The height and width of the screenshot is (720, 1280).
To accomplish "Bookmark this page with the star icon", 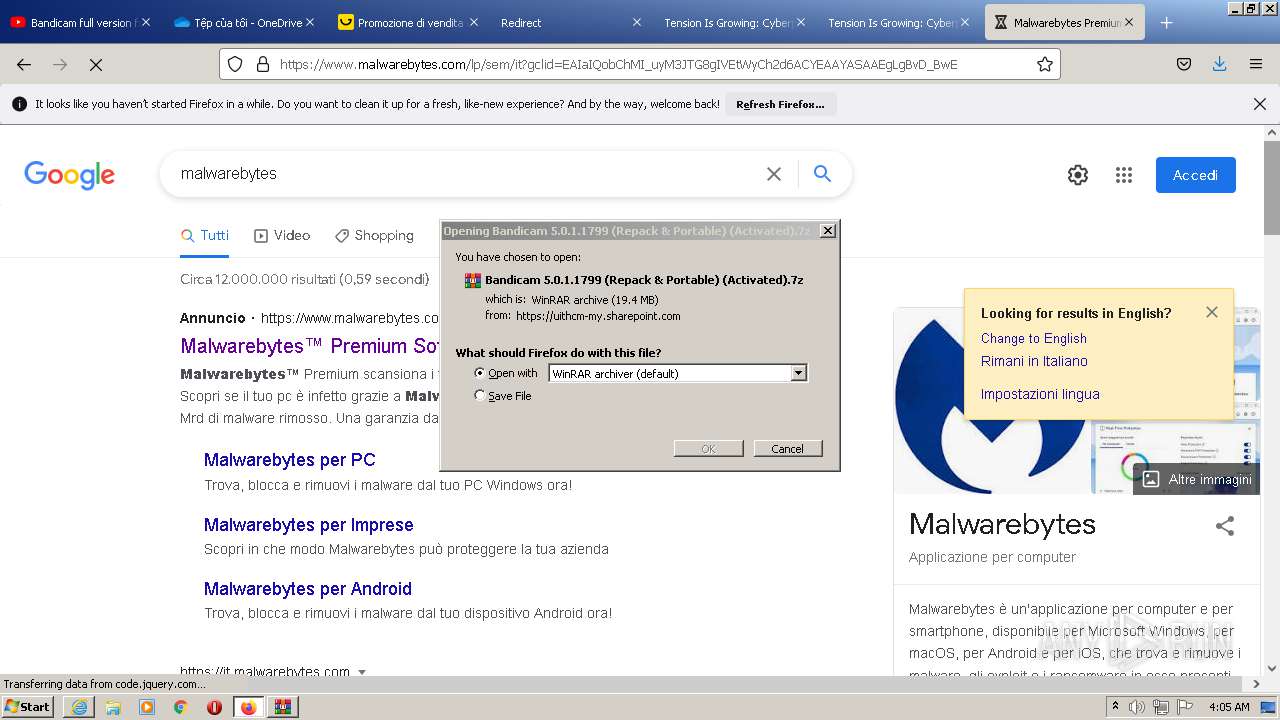I will (1045, 64).
